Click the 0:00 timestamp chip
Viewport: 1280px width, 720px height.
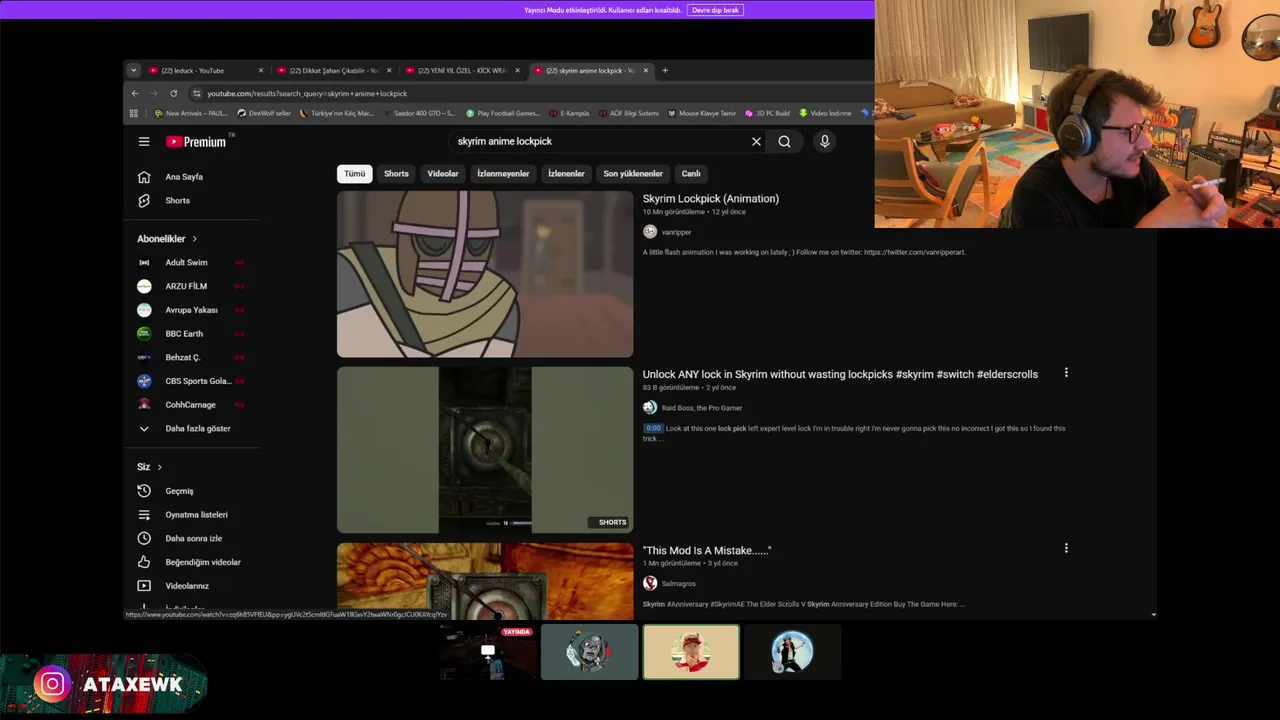[x=653, y=428]
